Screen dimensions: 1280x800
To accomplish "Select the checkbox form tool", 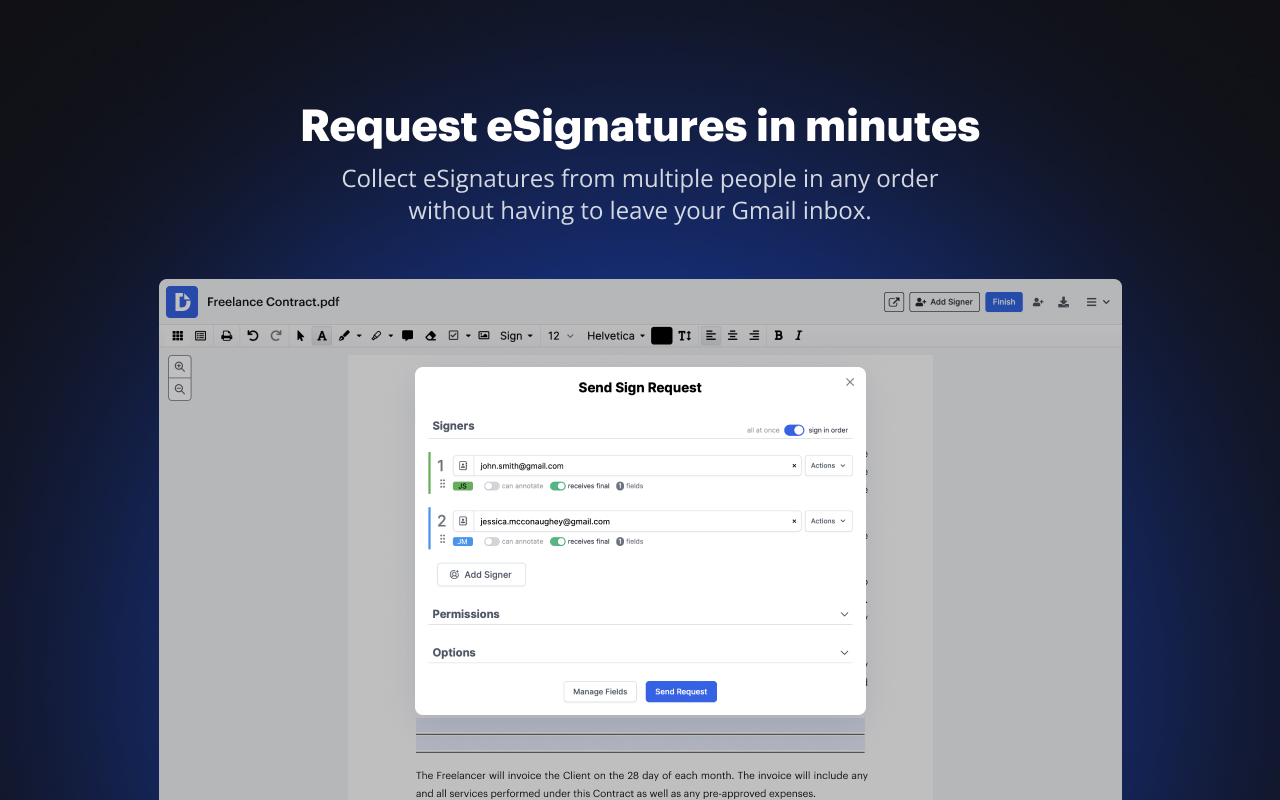I will click(454, 336).
